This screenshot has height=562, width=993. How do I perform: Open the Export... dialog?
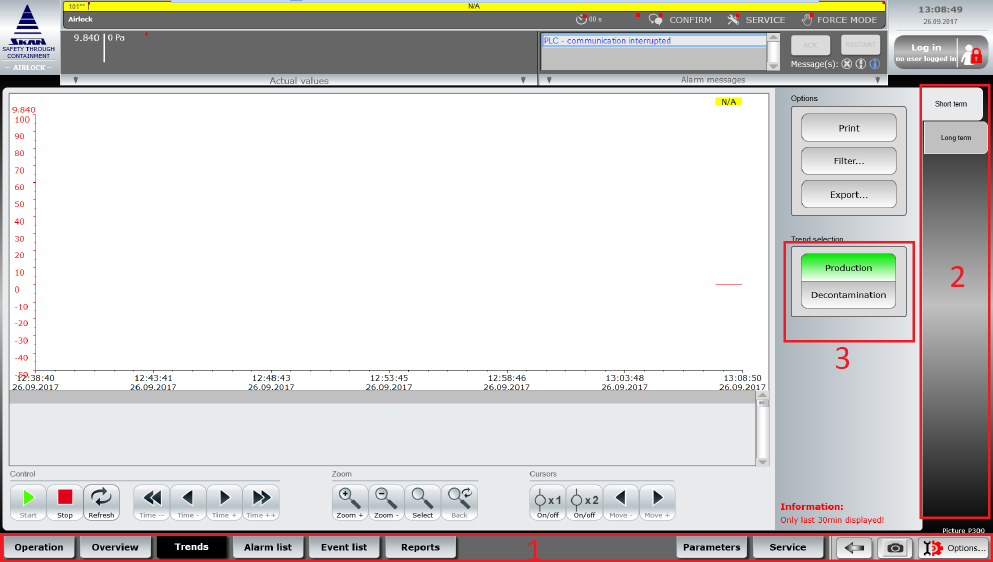849,195
